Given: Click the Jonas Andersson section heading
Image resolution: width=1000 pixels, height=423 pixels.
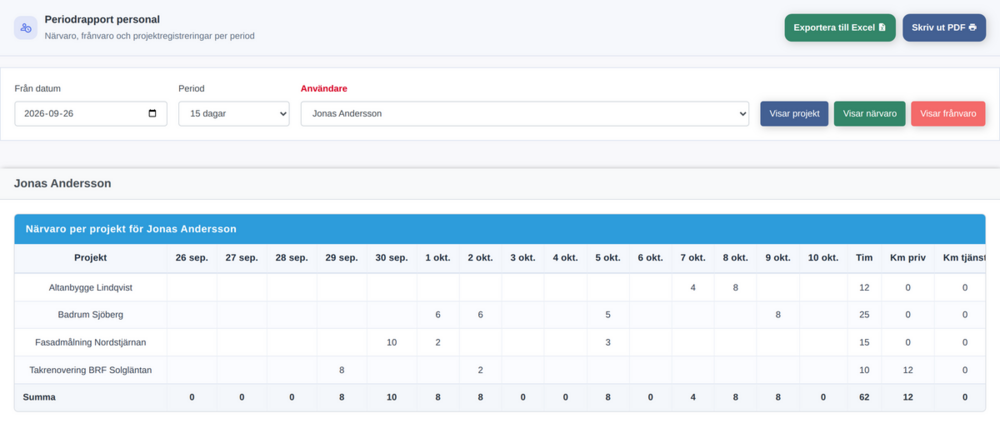Looking at the screenshot, I should (62, 183).
